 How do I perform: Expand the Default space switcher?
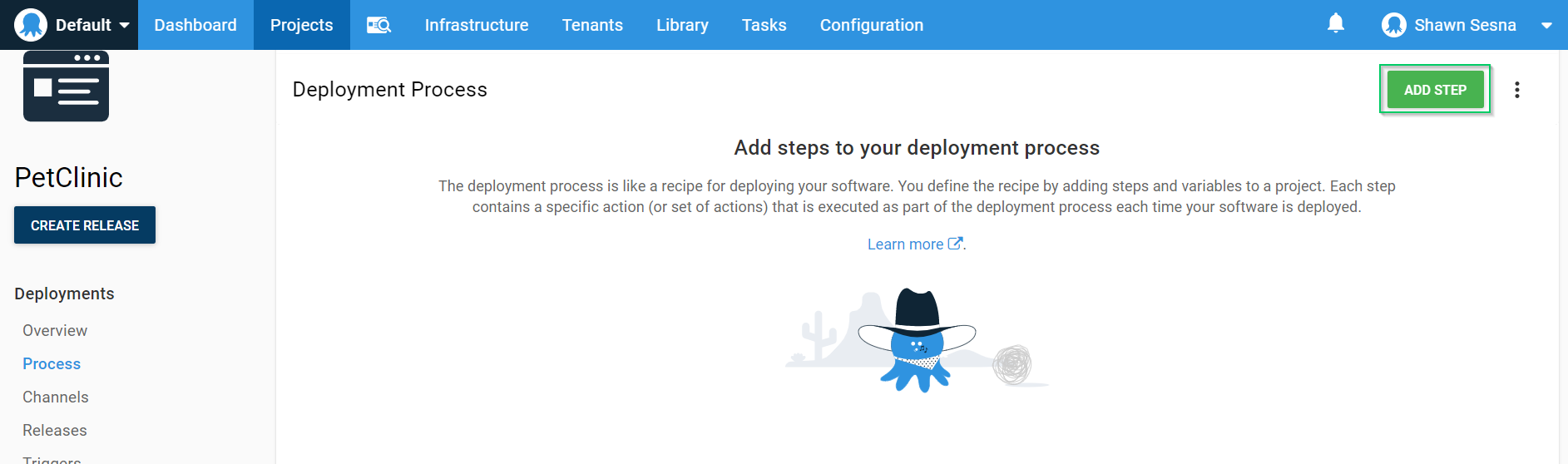tap(124, 25)
